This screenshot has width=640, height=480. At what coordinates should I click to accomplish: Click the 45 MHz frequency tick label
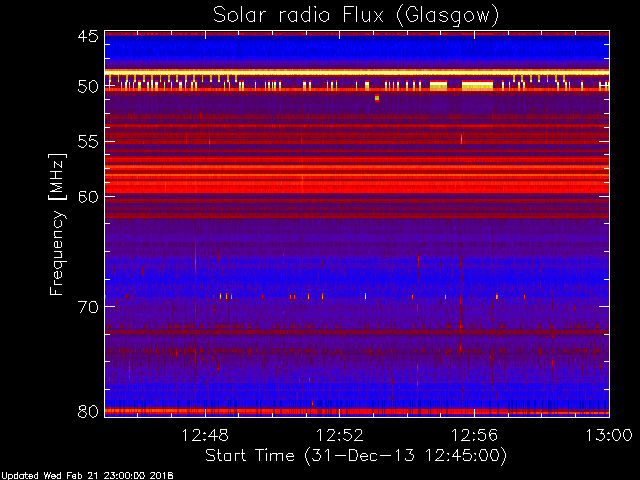click(x=87, y=36)
